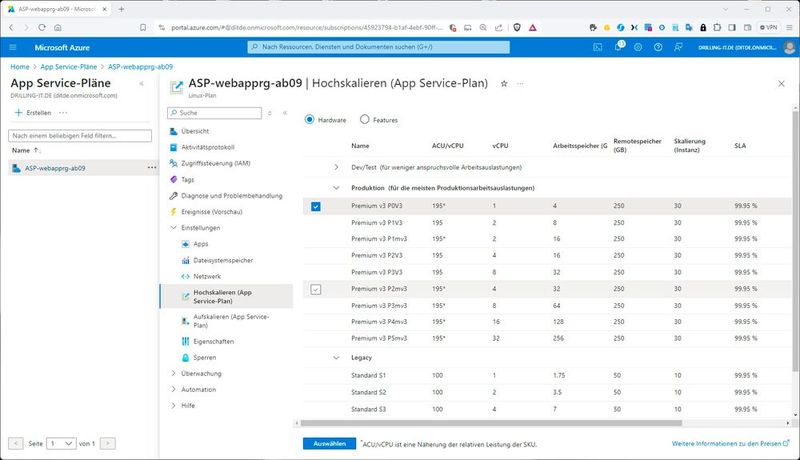Viewport: 800px width, 460px height.
Task: Open a new browser tab
Action: click(x=121, y=9)
